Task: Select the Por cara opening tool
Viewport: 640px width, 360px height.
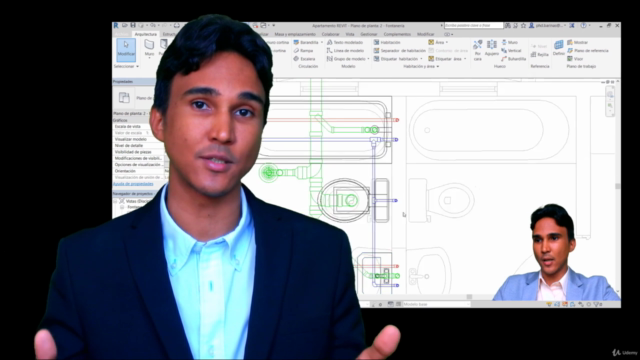Action: [x=478, y=50]
